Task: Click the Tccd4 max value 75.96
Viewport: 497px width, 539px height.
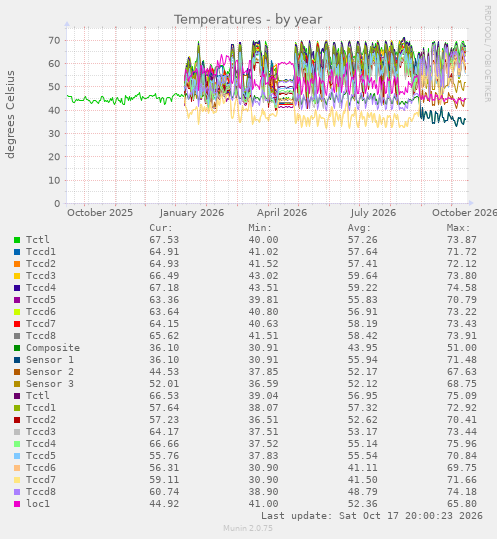Action: pyautogui.click(x=462, y=444)
